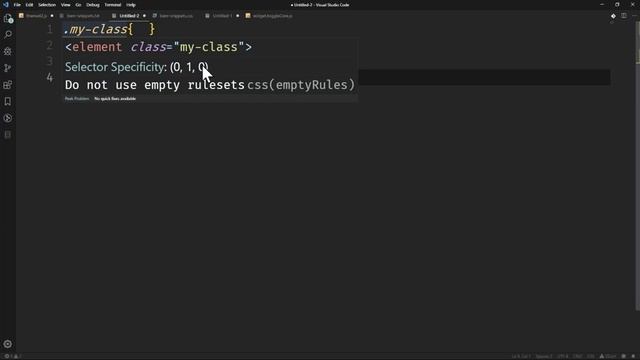This screenshot has height=360, width=640.
Task: Open the Explorer view in activity bar
Action: coord(8,18)
